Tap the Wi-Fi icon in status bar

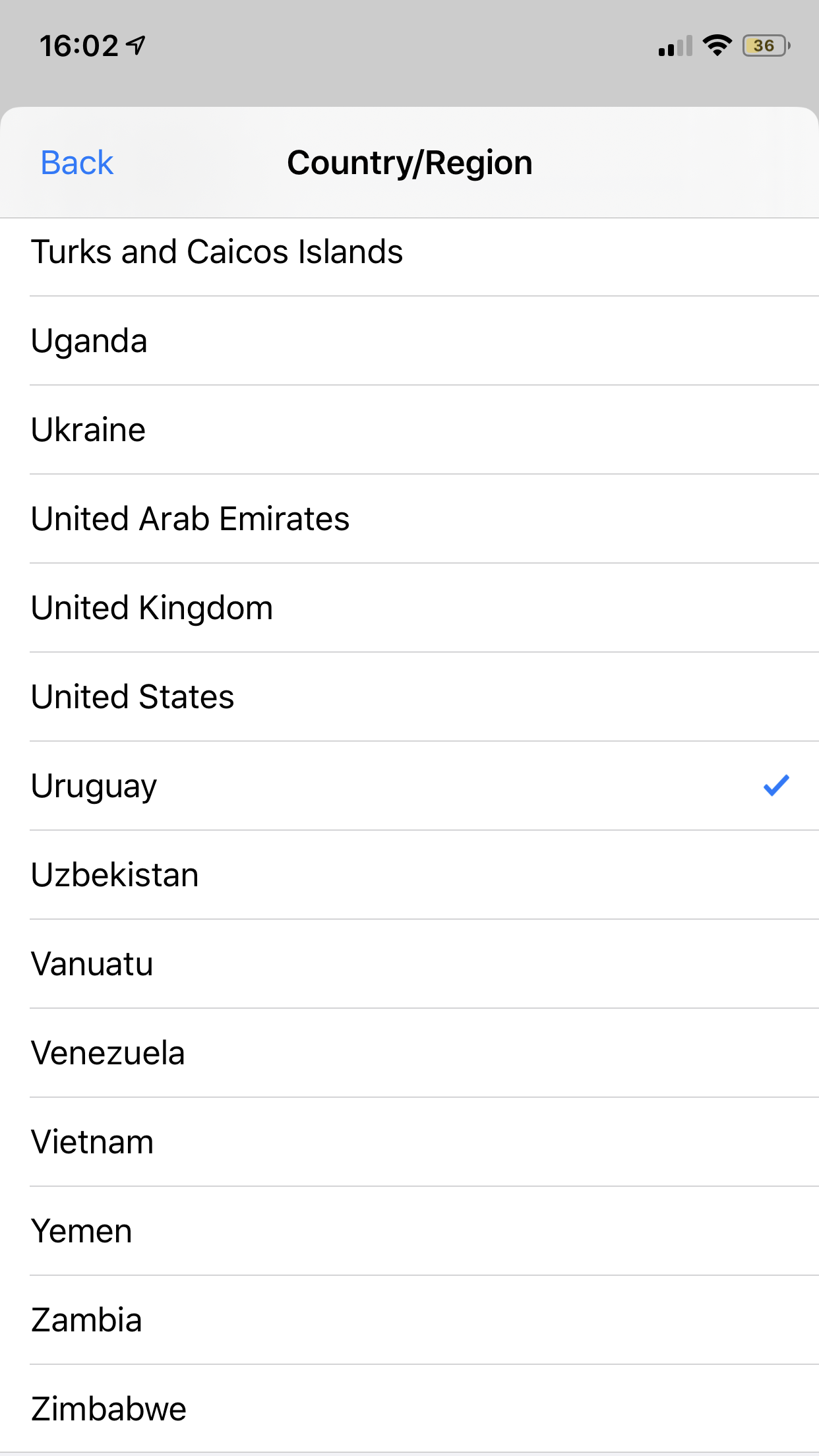click(x=717, y=45)
